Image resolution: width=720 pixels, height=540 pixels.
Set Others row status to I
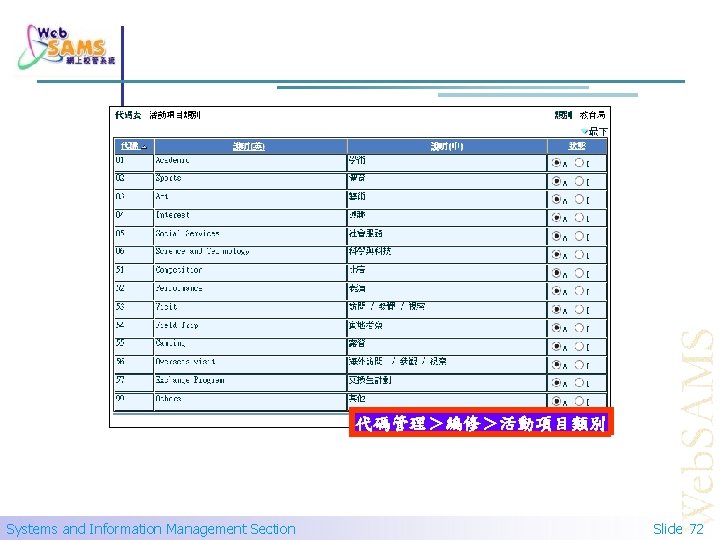coord(579,401)
